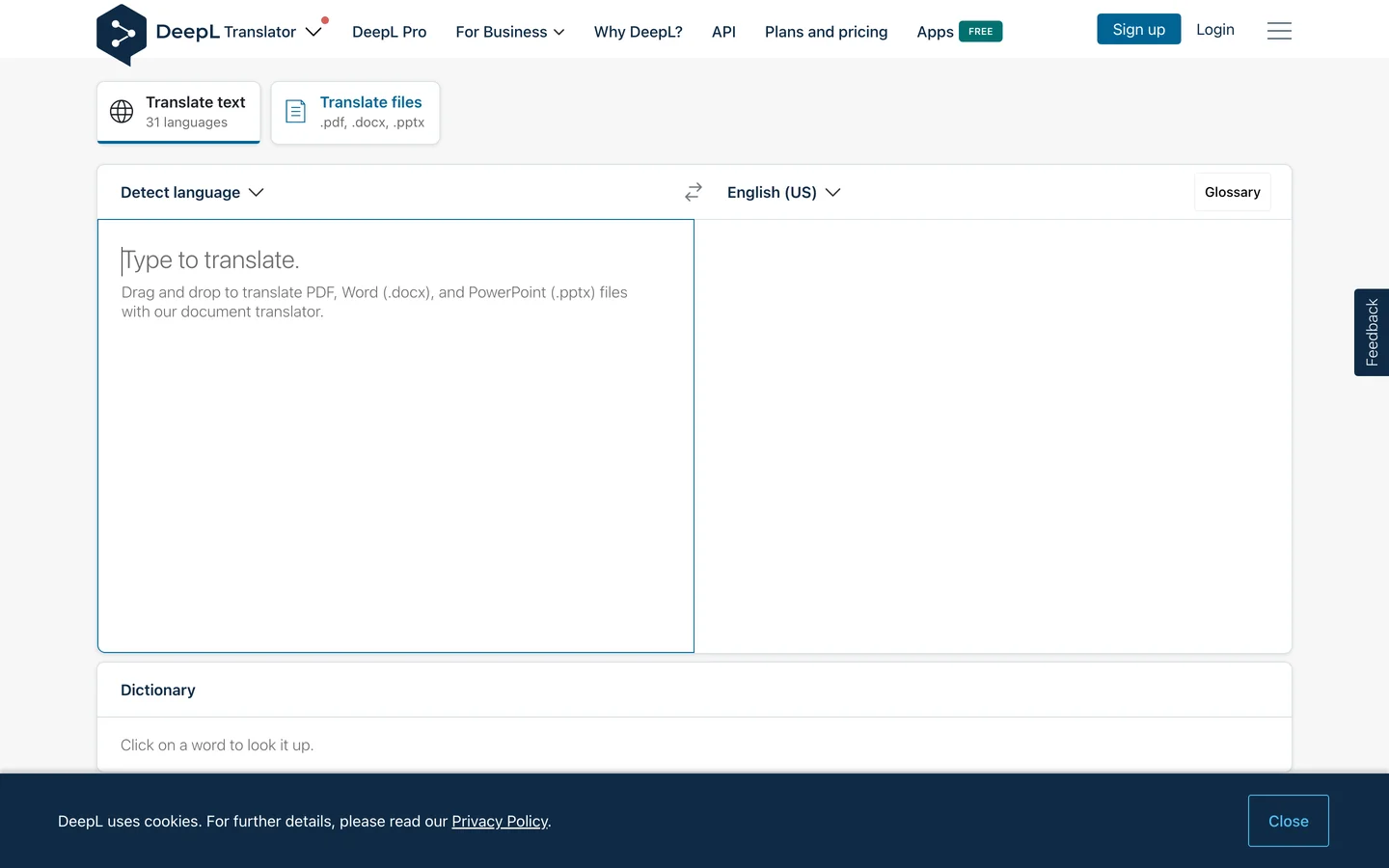This screenshot has height=868, width=1389.
Task: Click the DeepL Translator wordmark text
Action: coord(226,32)
